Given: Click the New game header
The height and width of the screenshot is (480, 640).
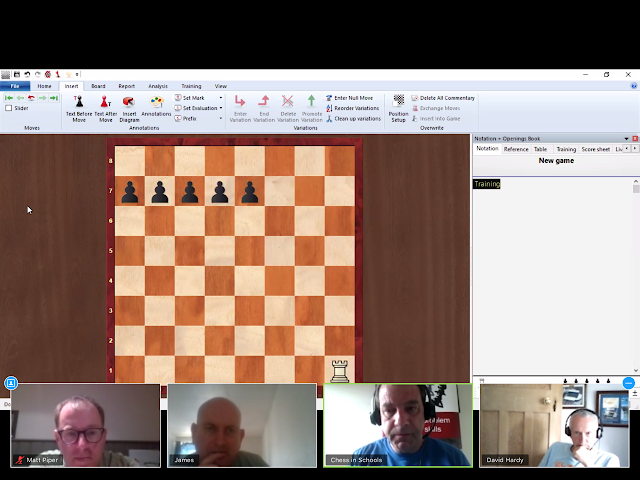Looking at the screenshot, I should coord(556,161).
